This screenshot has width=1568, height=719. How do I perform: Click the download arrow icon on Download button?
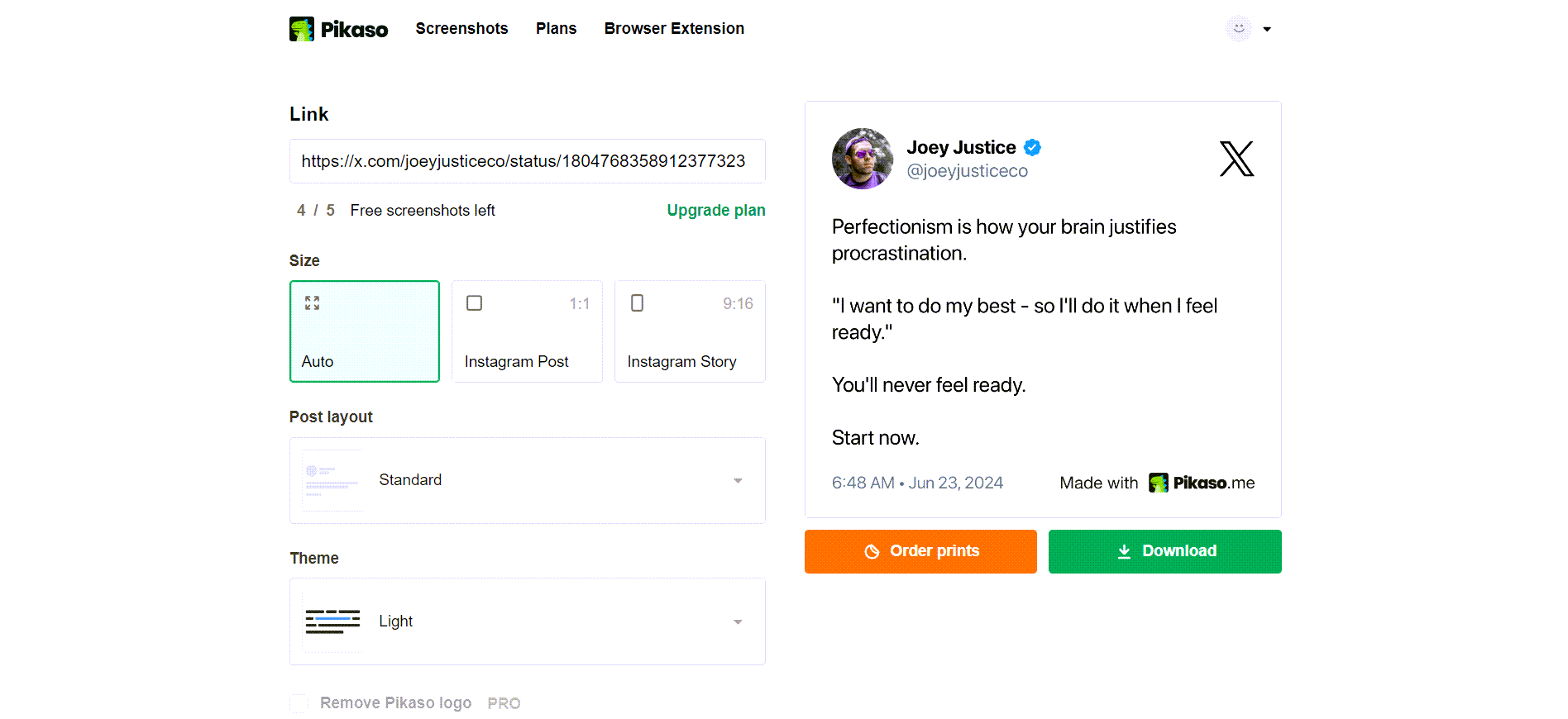click(x=1126, y=551)
